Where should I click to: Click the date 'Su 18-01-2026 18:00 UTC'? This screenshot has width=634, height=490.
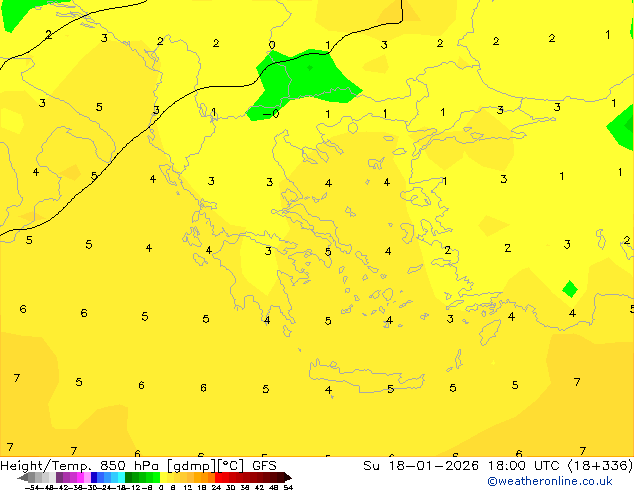(x=463, y=466)
